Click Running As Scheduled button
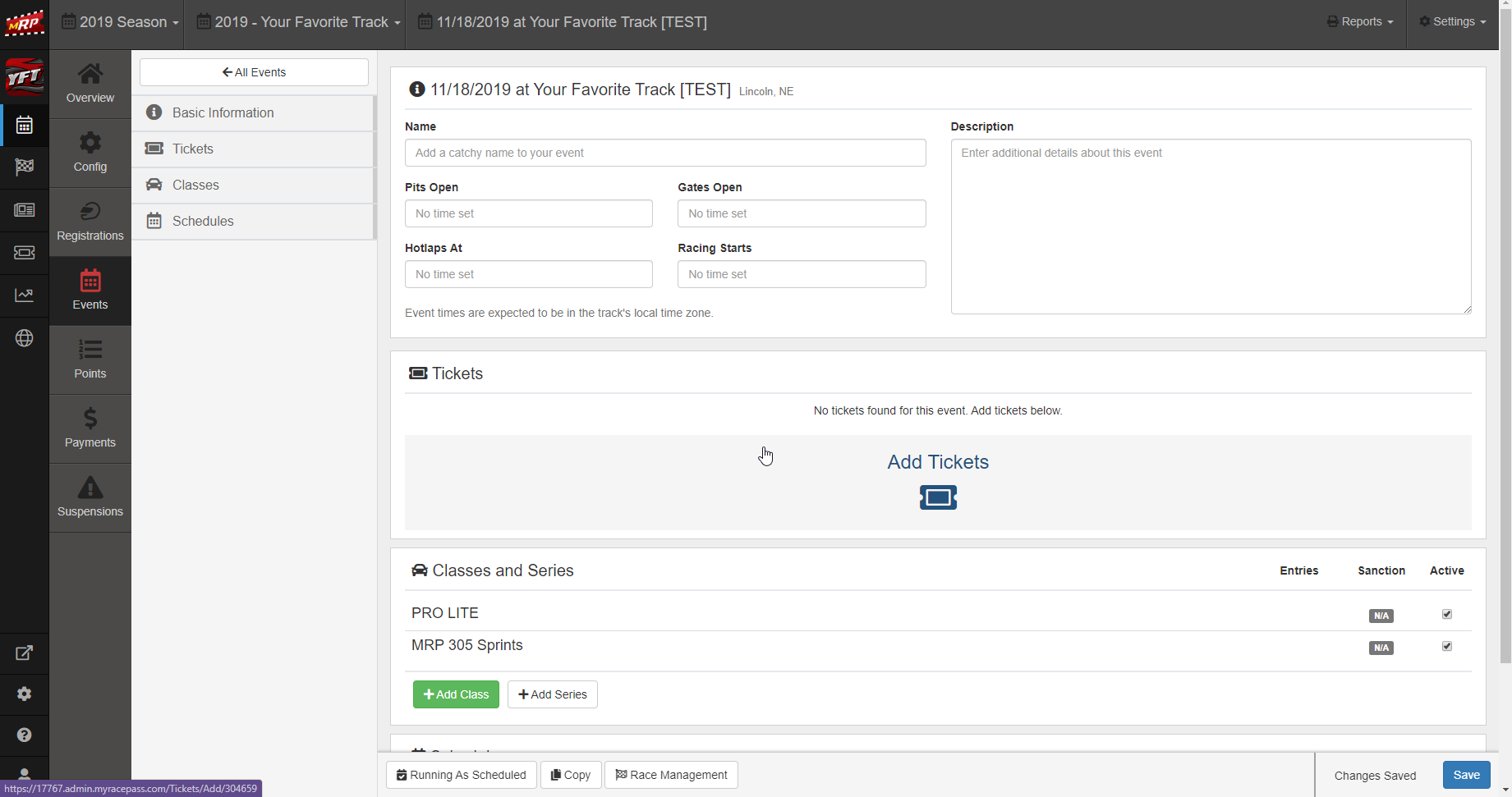This screenshot has height=797, width=1512. coord(462,775)
